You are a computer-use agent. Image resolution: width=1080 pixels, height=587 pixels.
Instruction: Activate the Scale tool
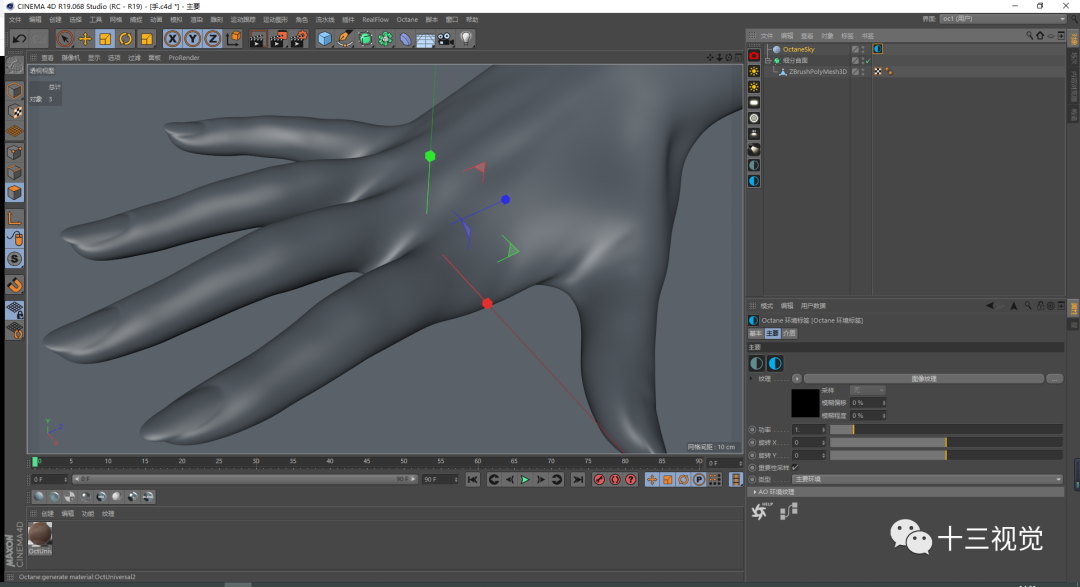tap(105, 39)
